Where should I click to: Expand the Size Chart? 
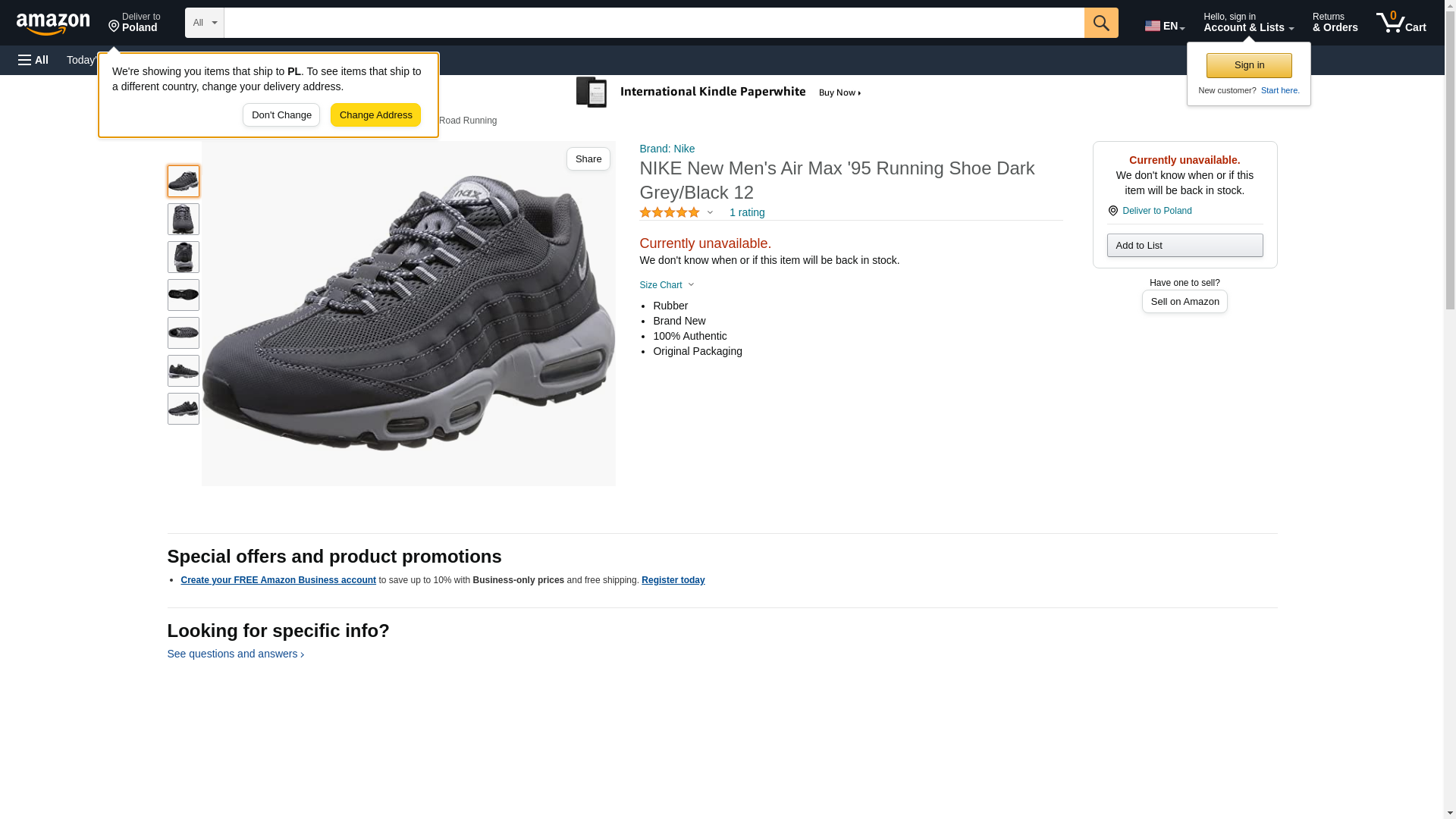click(667, 285)
